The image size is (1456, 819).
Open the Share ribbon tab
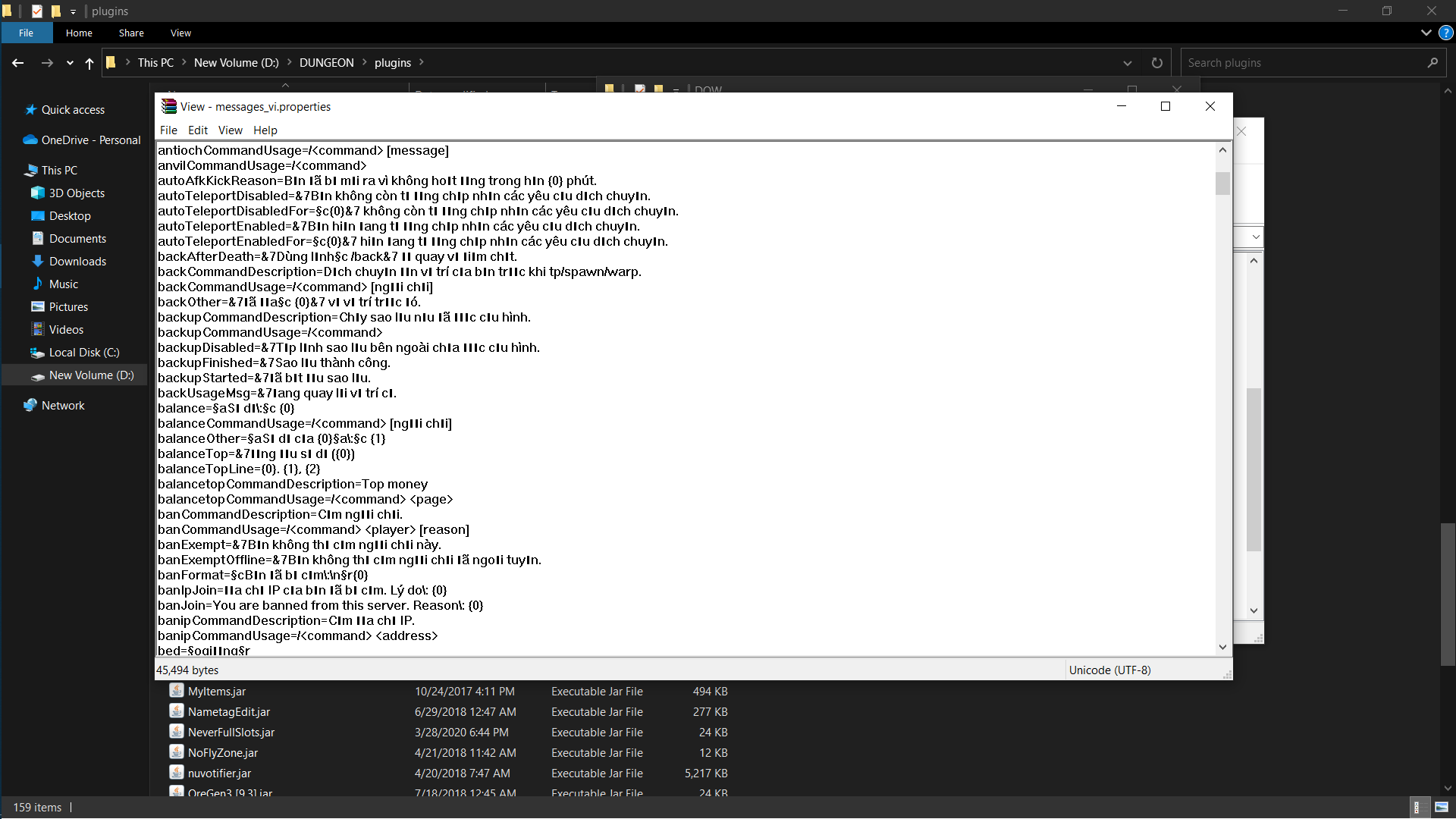coord(131,33)
